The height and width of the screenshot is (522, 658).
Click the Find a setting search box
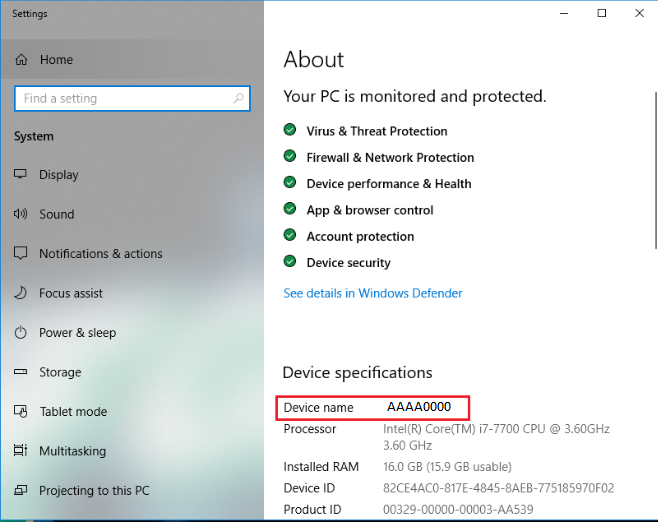tap(132, 99)
